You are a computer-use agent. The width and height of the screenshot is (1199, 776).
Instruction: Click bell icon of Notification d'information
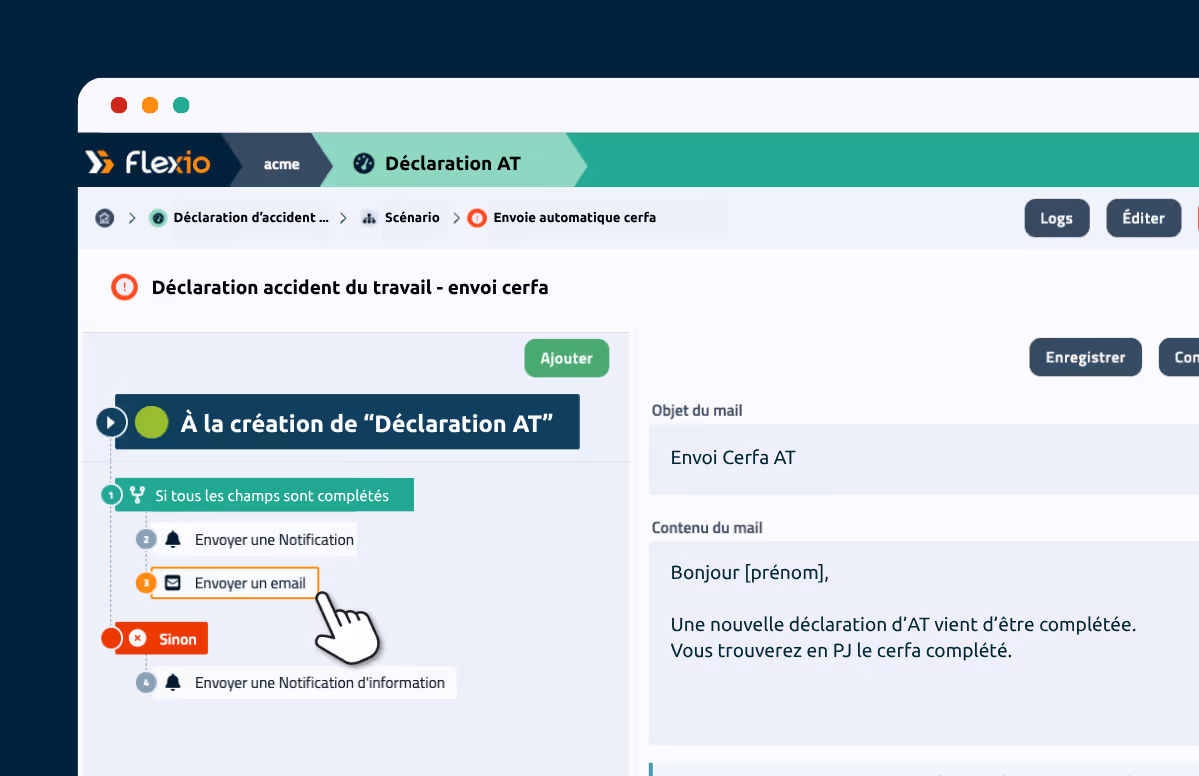point(174,683)
